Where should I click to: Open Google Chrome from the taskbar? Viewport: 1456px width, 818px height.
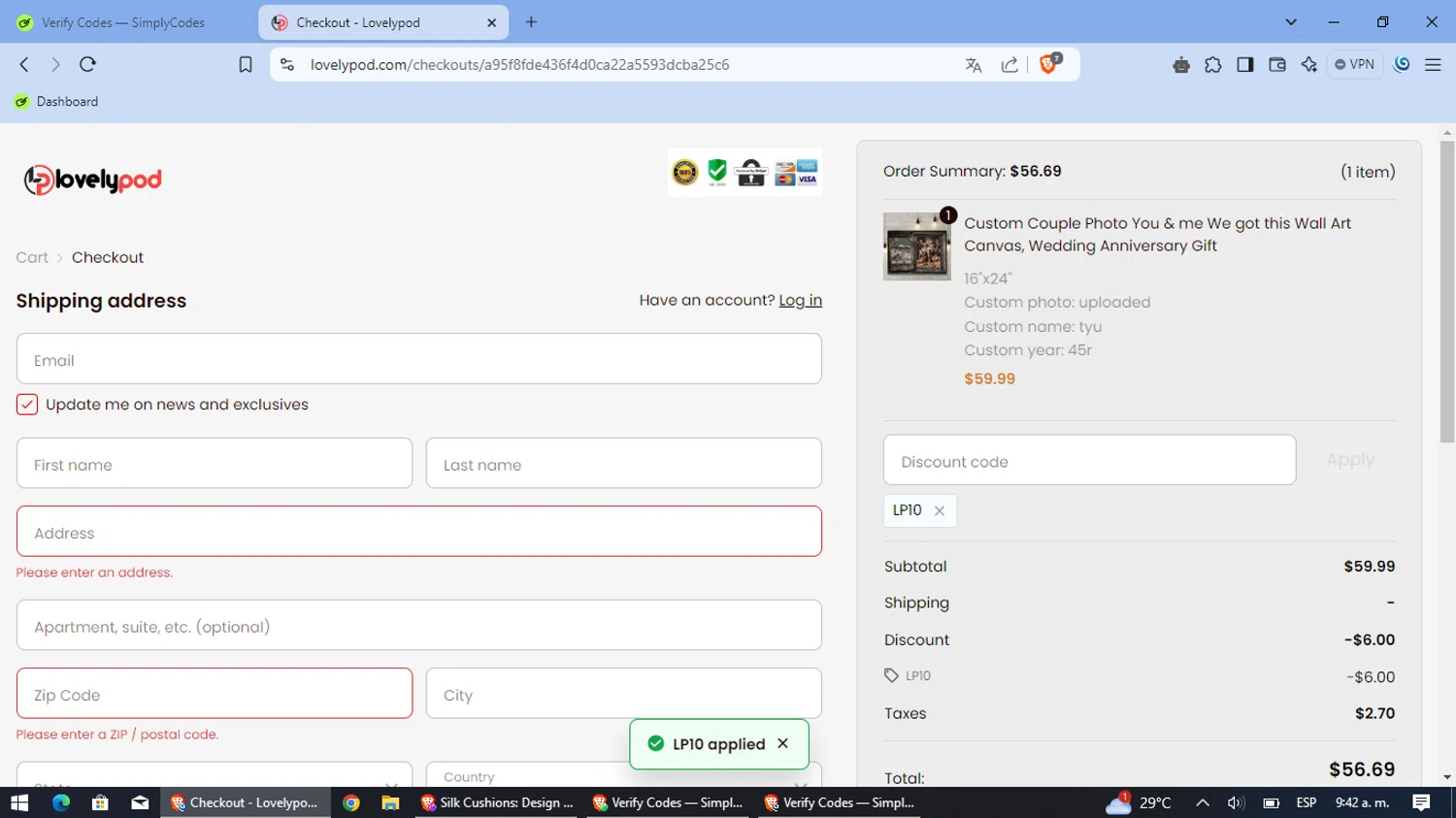click(x=351, y=802)
